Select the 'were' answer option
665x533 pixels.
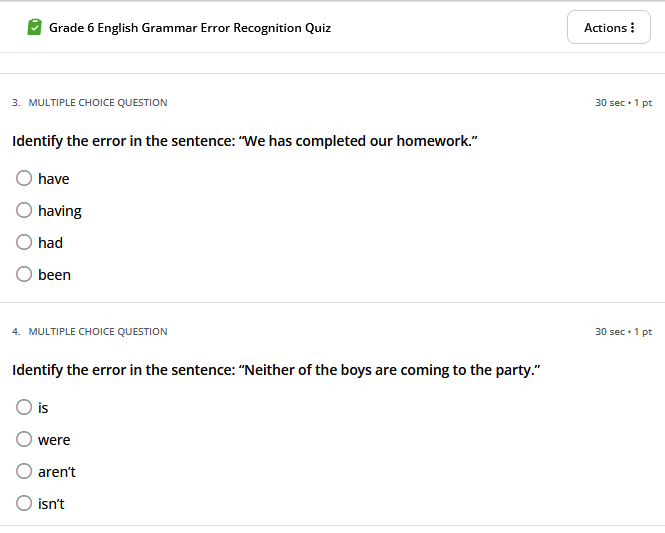point(25,440)
